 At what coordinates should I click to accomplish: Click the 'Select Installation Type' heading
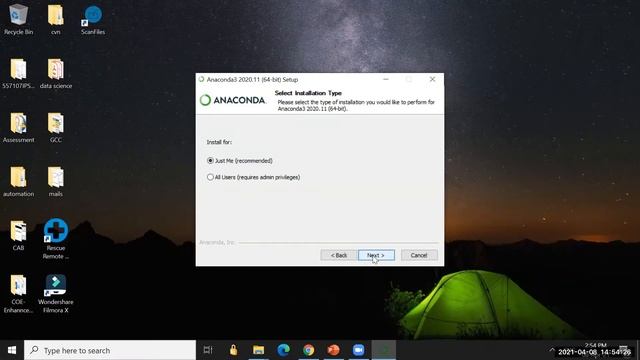pos(308,93)
